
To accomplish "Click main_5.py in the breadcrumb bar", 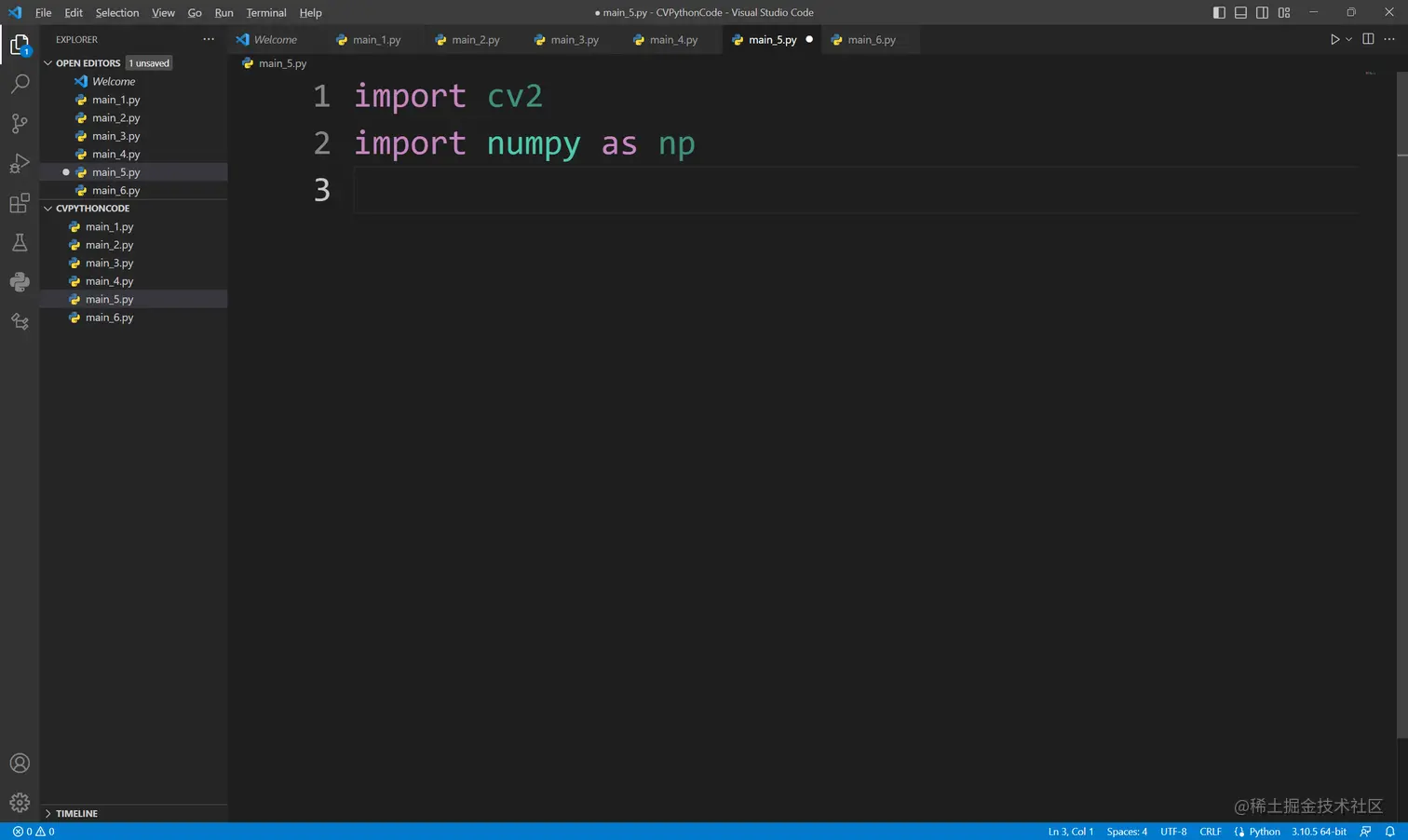I will (282, 63).
